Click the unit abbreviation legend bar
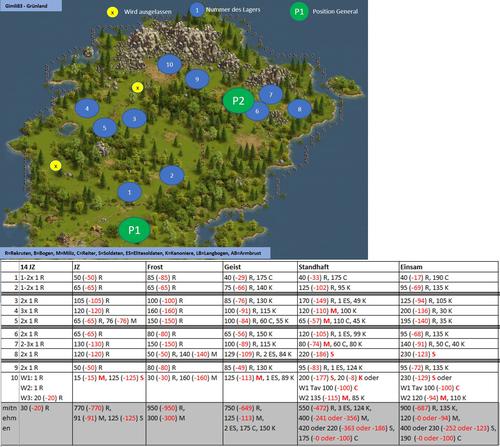 pyautogui.click(x=135, y=253)
